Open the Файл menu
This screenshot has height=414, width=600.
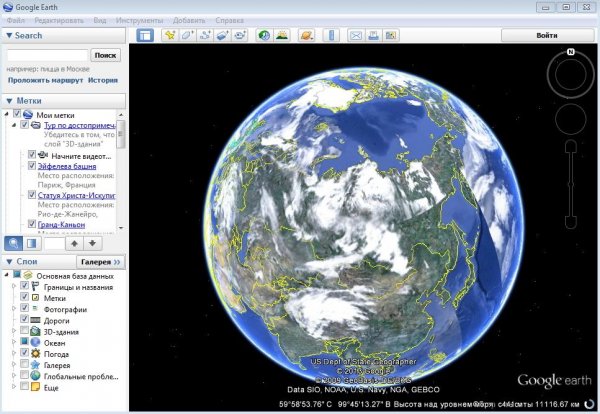(16, 20)
